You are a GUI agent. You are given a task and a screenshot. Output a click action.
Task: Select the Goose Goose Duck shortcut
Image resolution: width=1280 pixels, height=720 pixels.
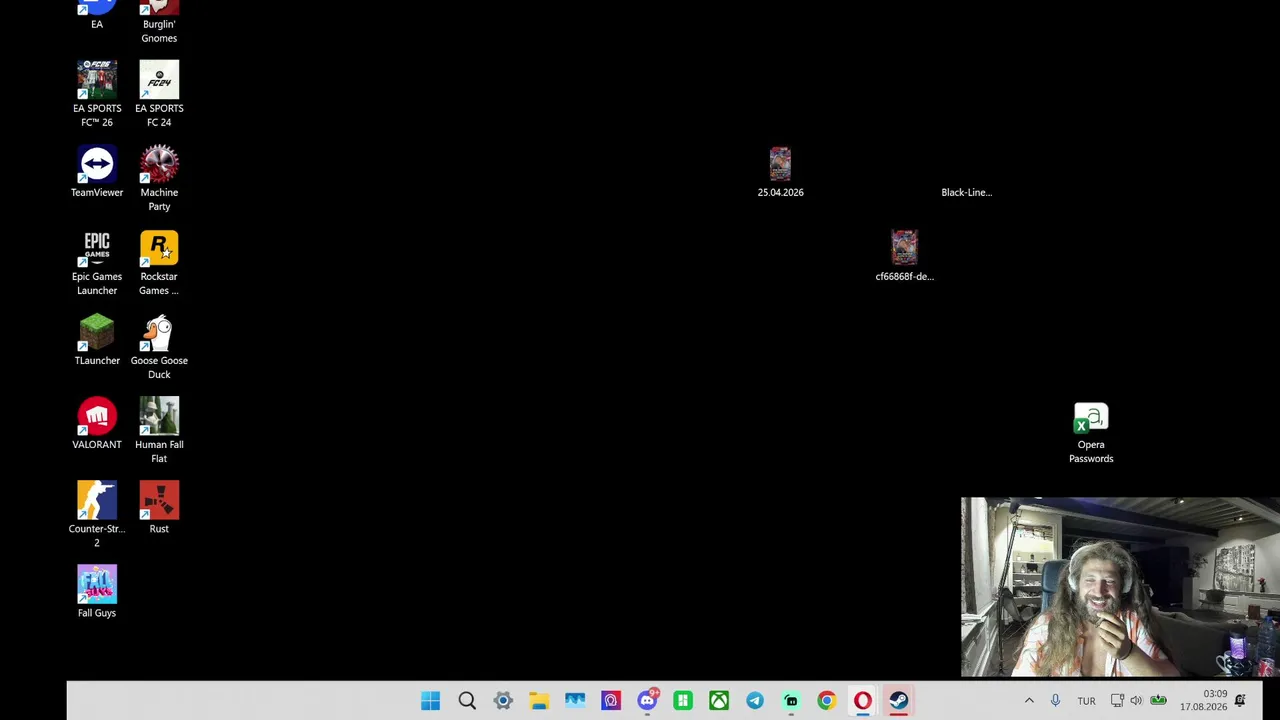click(x=159, y=347)
